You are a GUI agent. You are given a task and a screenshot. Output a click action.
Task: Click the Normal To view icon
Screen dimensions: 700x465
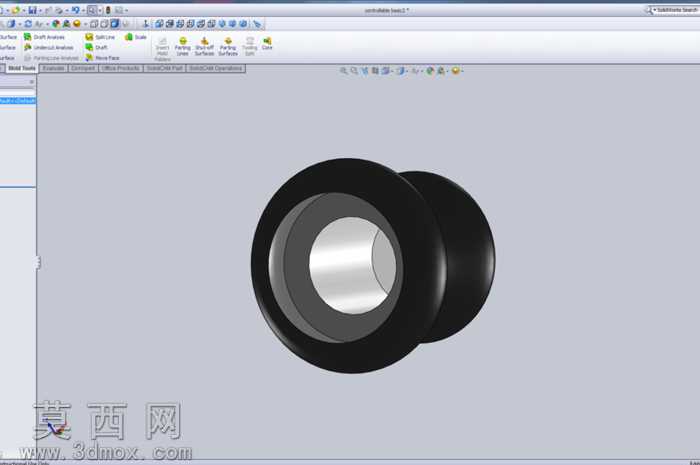point(146,24)
